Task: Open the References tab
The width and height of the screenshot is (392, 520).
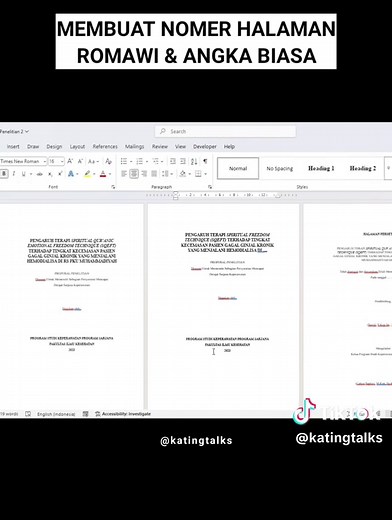Action: [105, 146]
